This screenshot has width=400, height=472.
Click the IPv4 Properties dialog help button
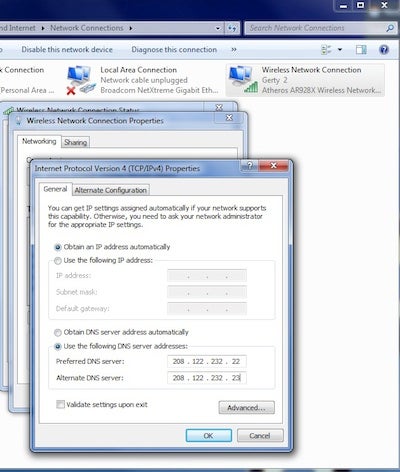[250, 165]
